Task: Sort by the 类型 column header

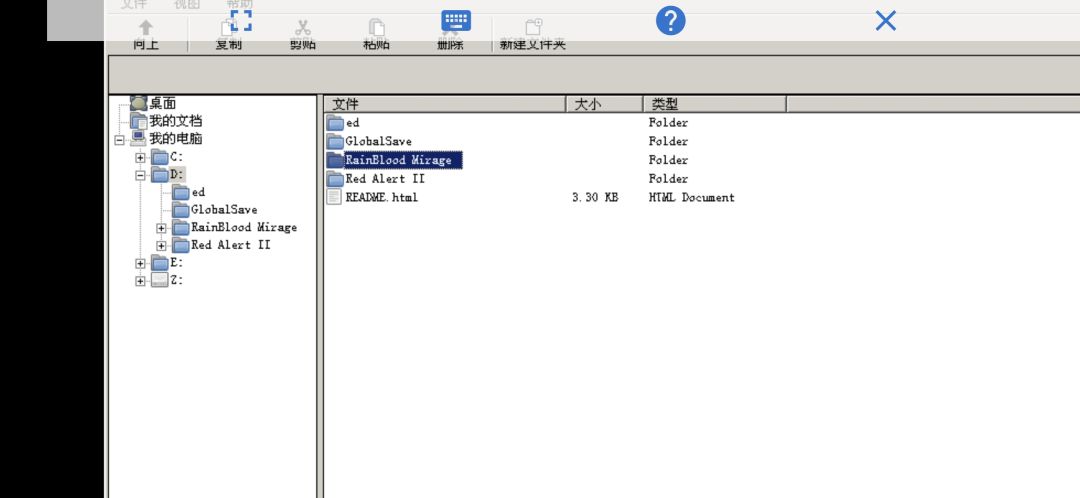Action: coord(715,104)
